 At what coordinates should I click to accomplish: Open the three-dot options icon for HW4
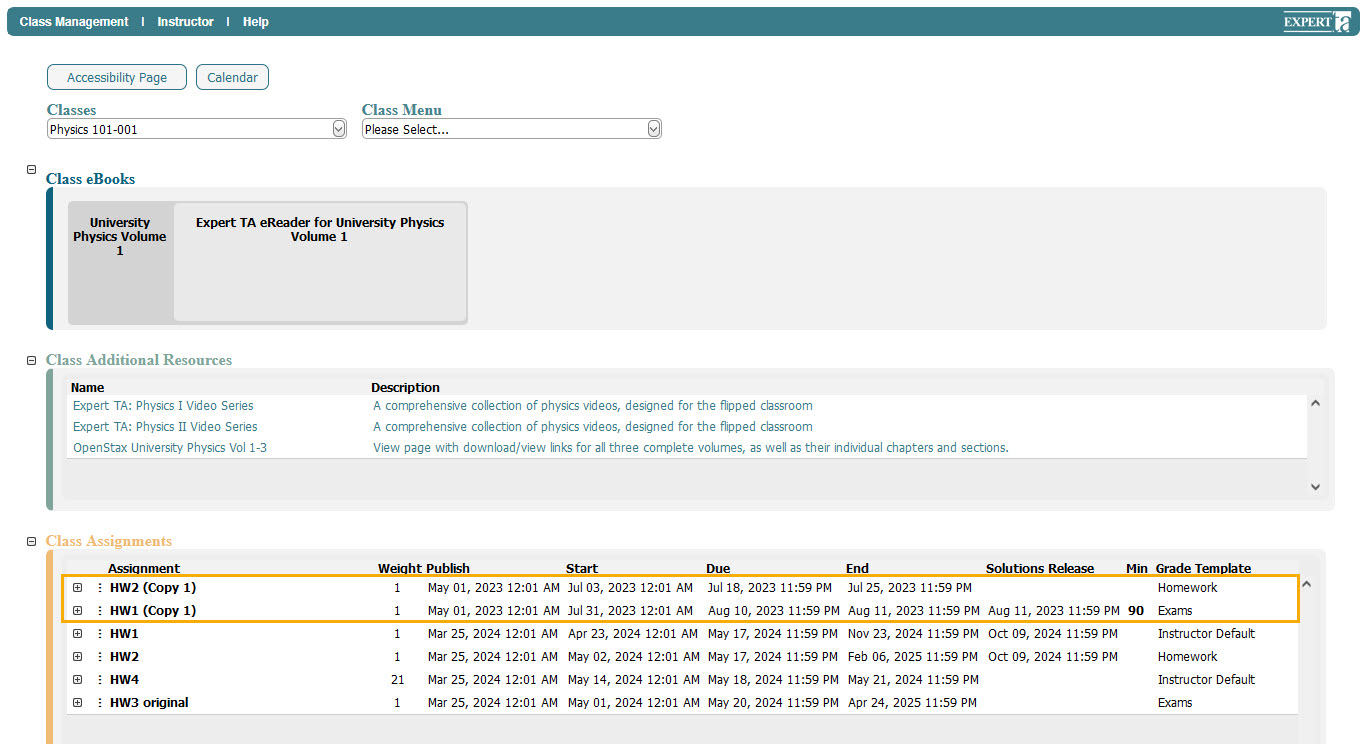point(99,680)
